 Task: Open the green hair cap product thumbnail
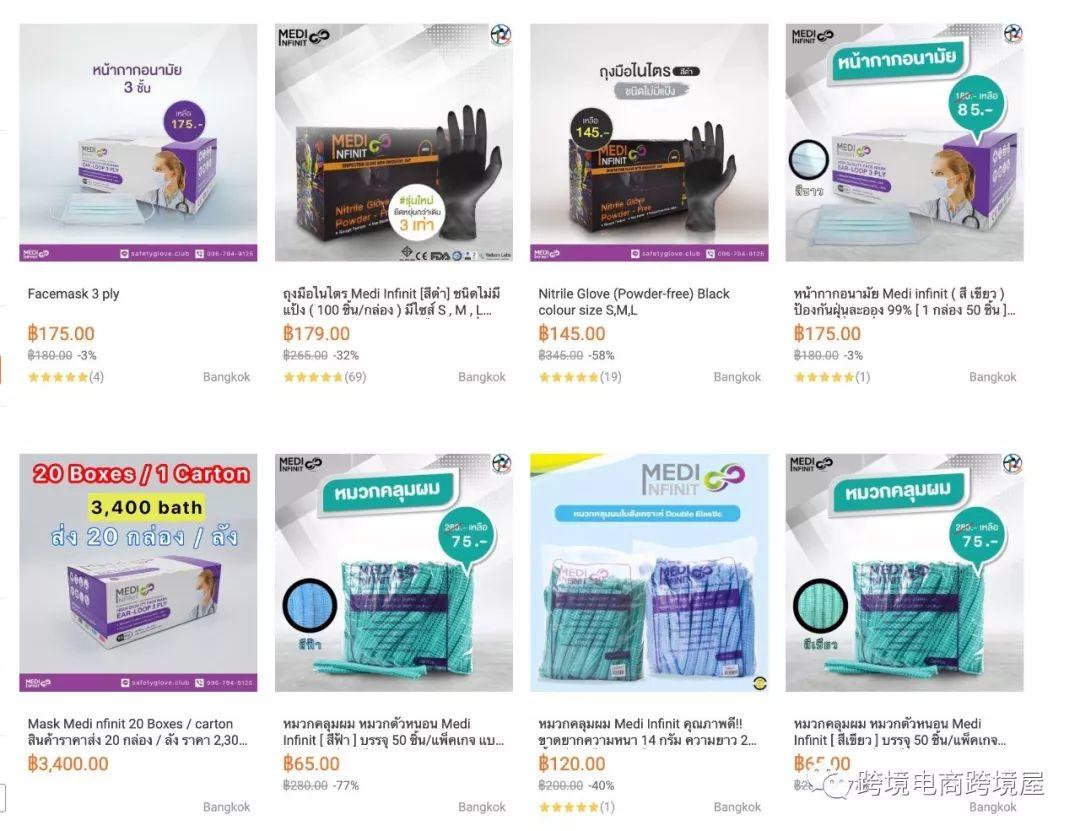click(904, 573)
